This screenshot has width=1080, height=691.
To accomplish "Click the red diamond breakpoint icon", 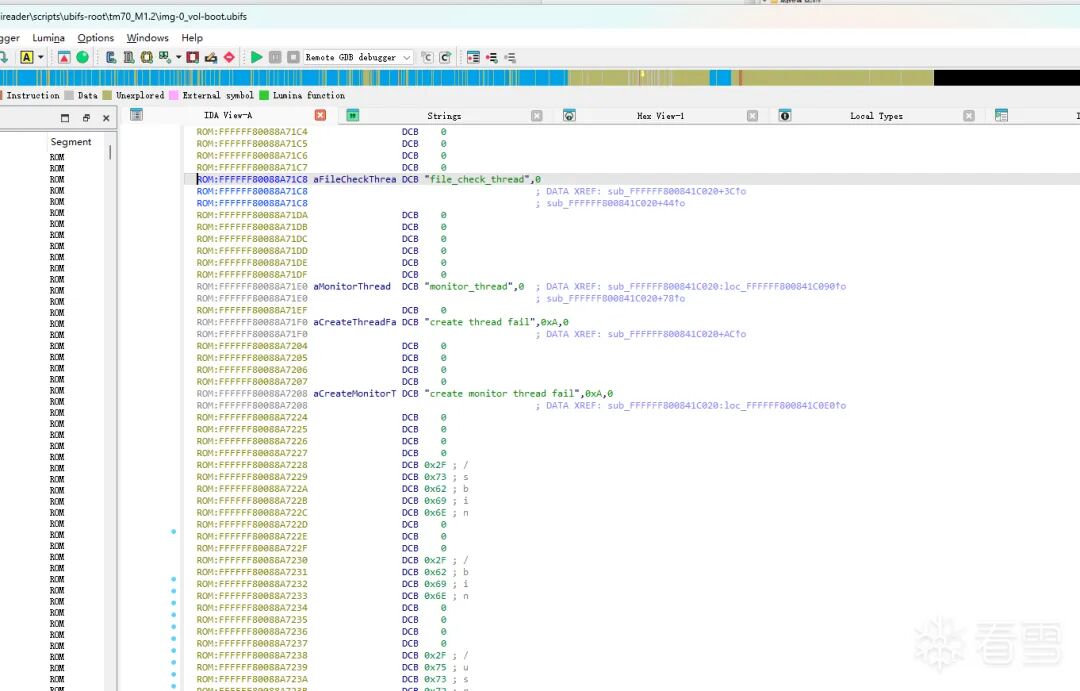I will coord(229,57).
